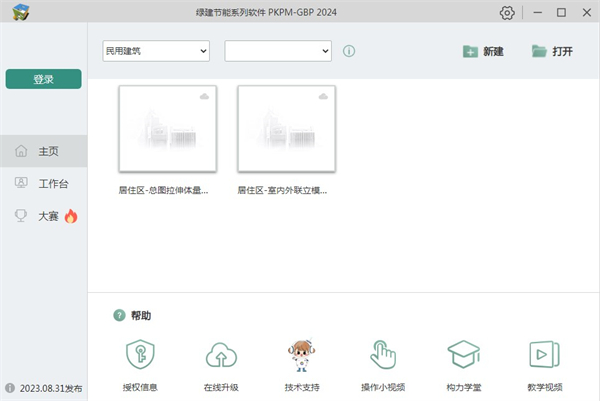Click cloud icon on 居住区-总图拉伸体量 card
Viewport: 600px width, 401px height.
pyautogui.click(x=204, y=96)
